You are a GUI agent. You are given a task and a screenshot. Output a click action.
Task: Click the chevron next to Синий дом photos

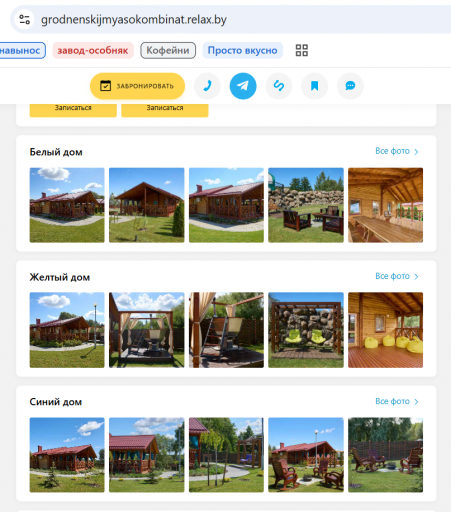pos(416,402)
